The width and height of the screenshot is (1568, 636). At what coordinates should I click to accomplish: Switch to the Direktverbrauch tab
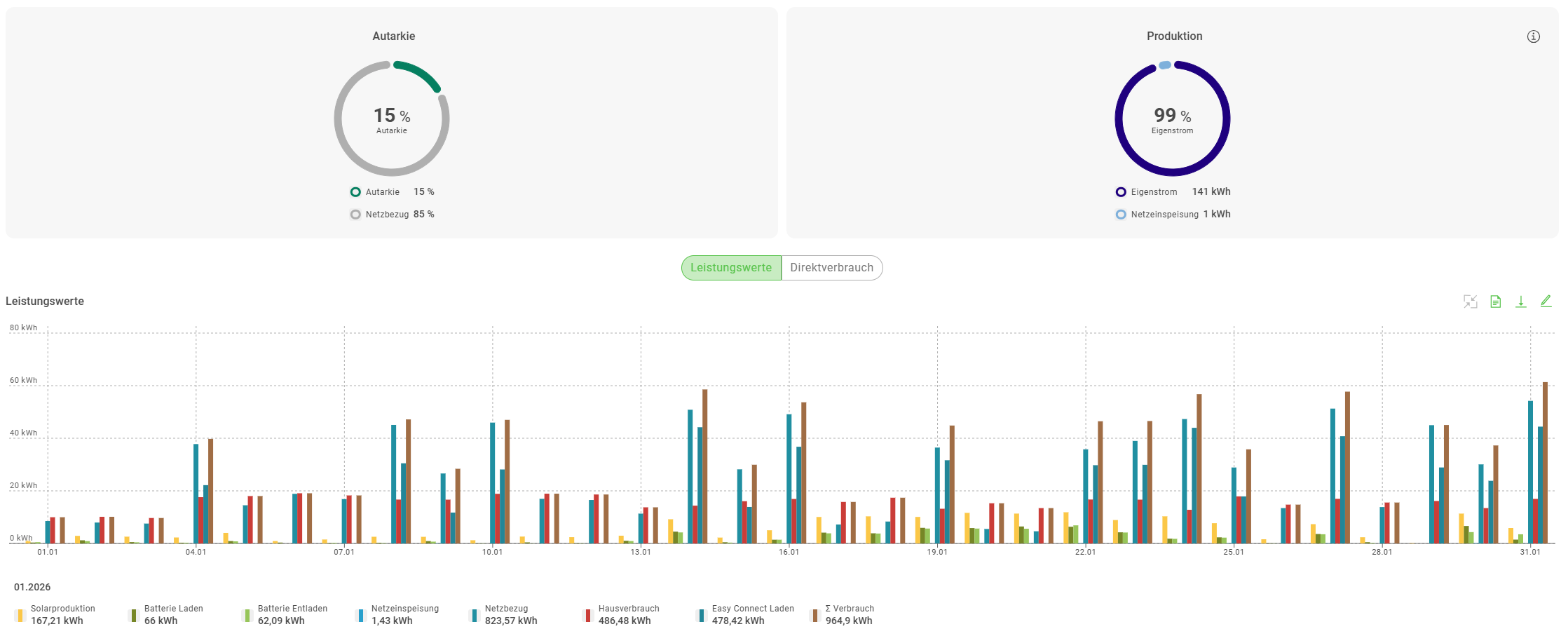point(831,268)
